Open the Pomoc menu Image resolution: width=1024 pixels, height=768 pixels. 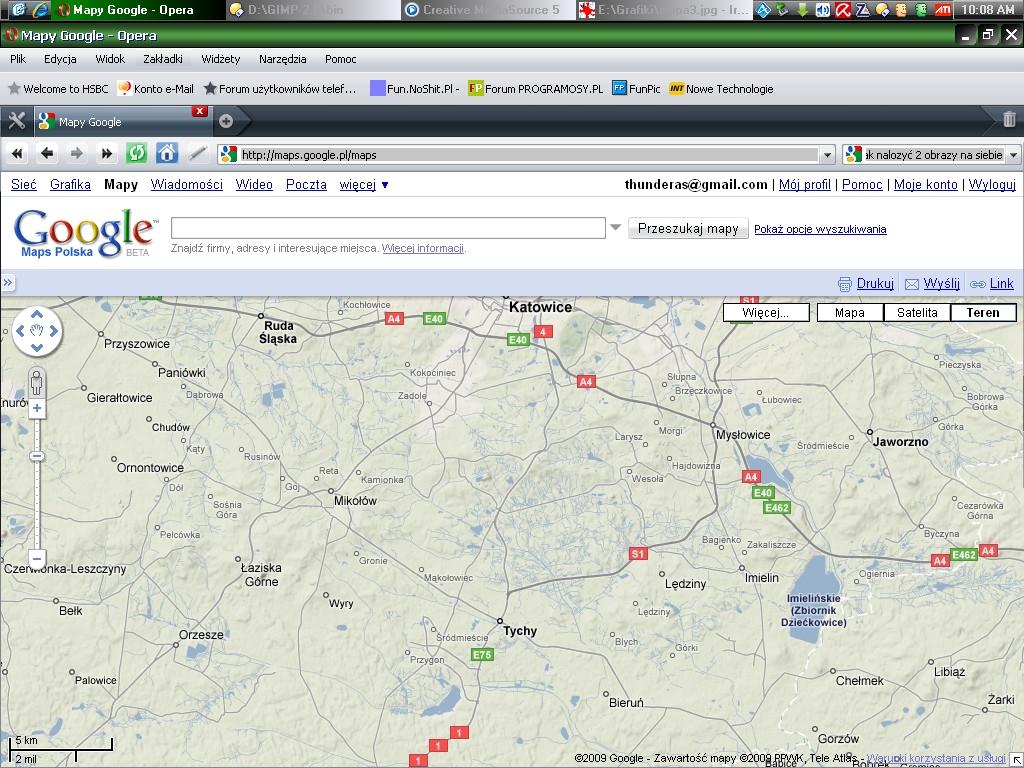pos(341,59)
